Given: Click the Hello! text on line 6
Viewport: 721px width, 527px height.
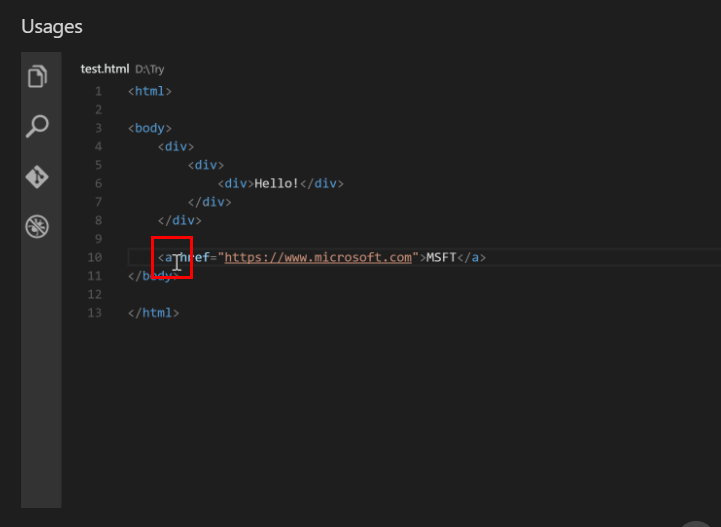Looking at the screenshot, I should (276, 183).
